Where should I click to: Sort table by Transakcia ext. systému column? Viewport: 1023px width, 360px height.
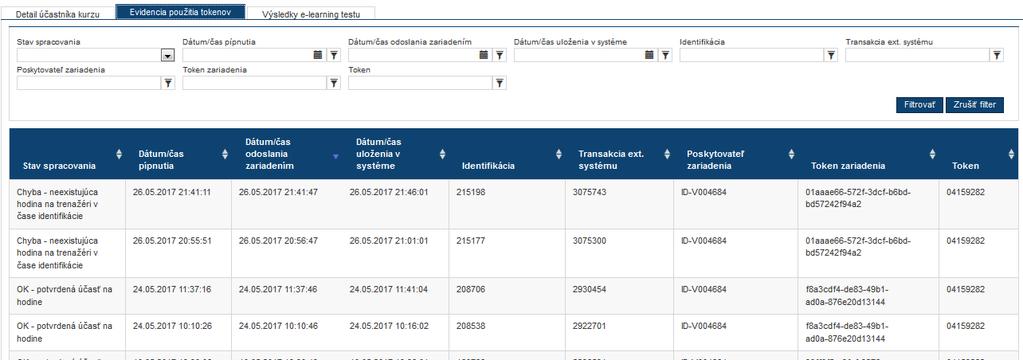[x=667, y=154]
